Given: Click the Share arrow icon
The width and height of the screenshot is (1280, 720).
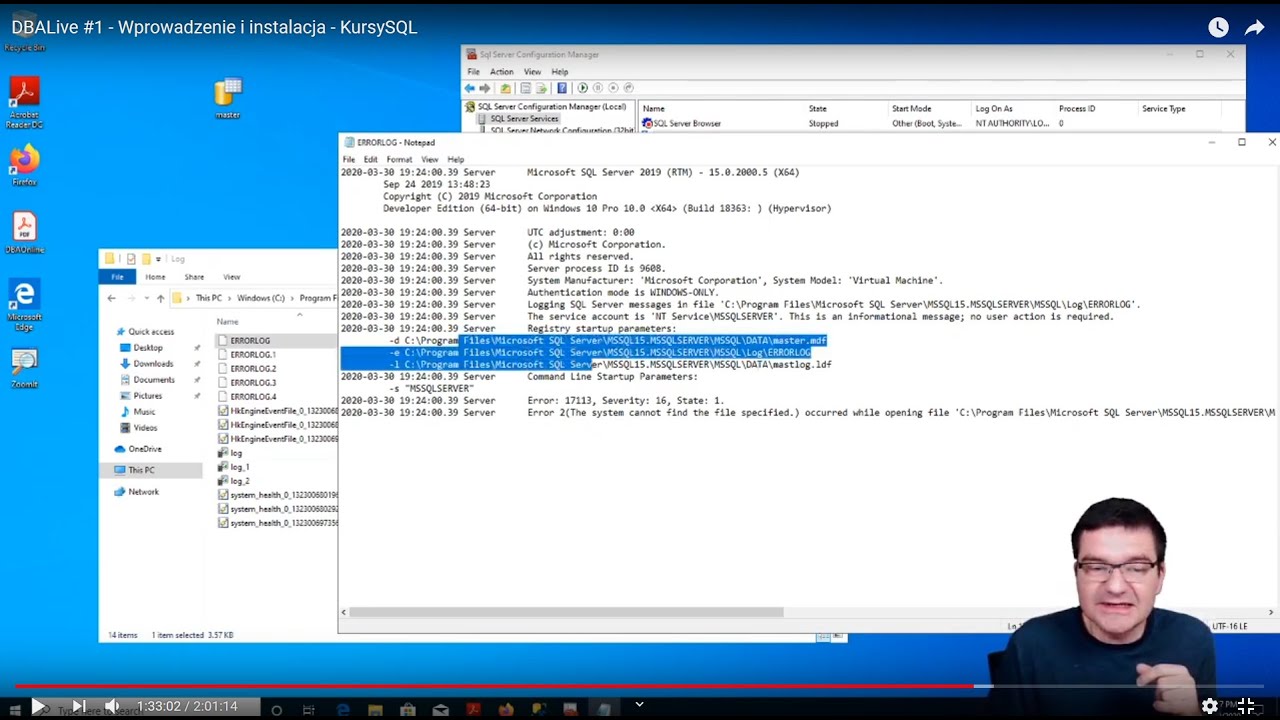Looking at the screenshot, I should (1254, 28).
